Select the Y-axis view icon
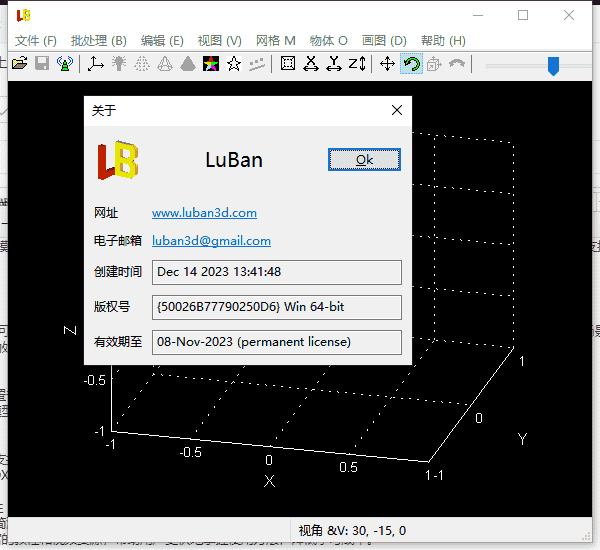This screenshot has height=550, width=600. click(334, 64)
